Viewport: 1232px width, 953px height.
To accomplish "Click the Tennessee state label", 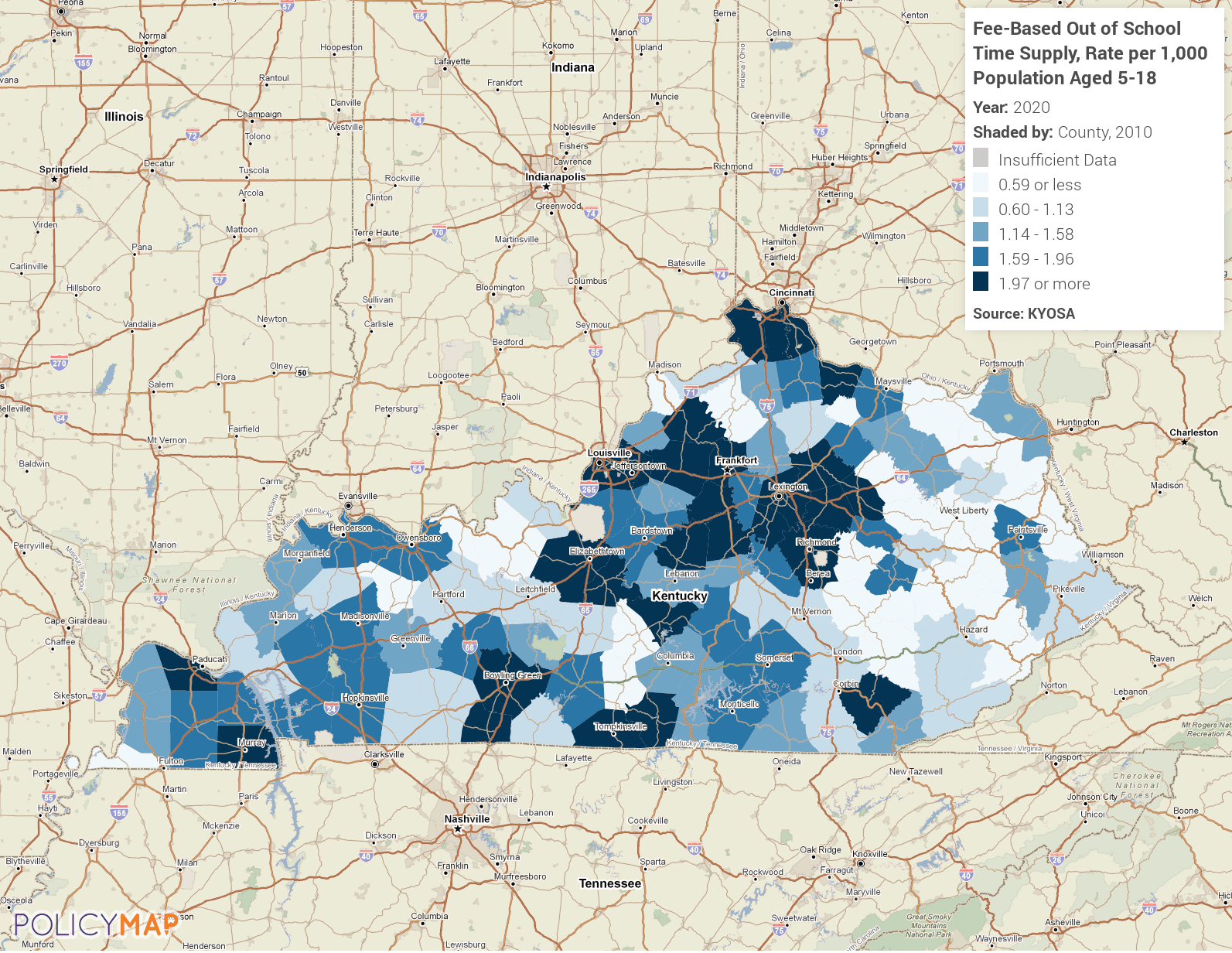I will 610,883.
